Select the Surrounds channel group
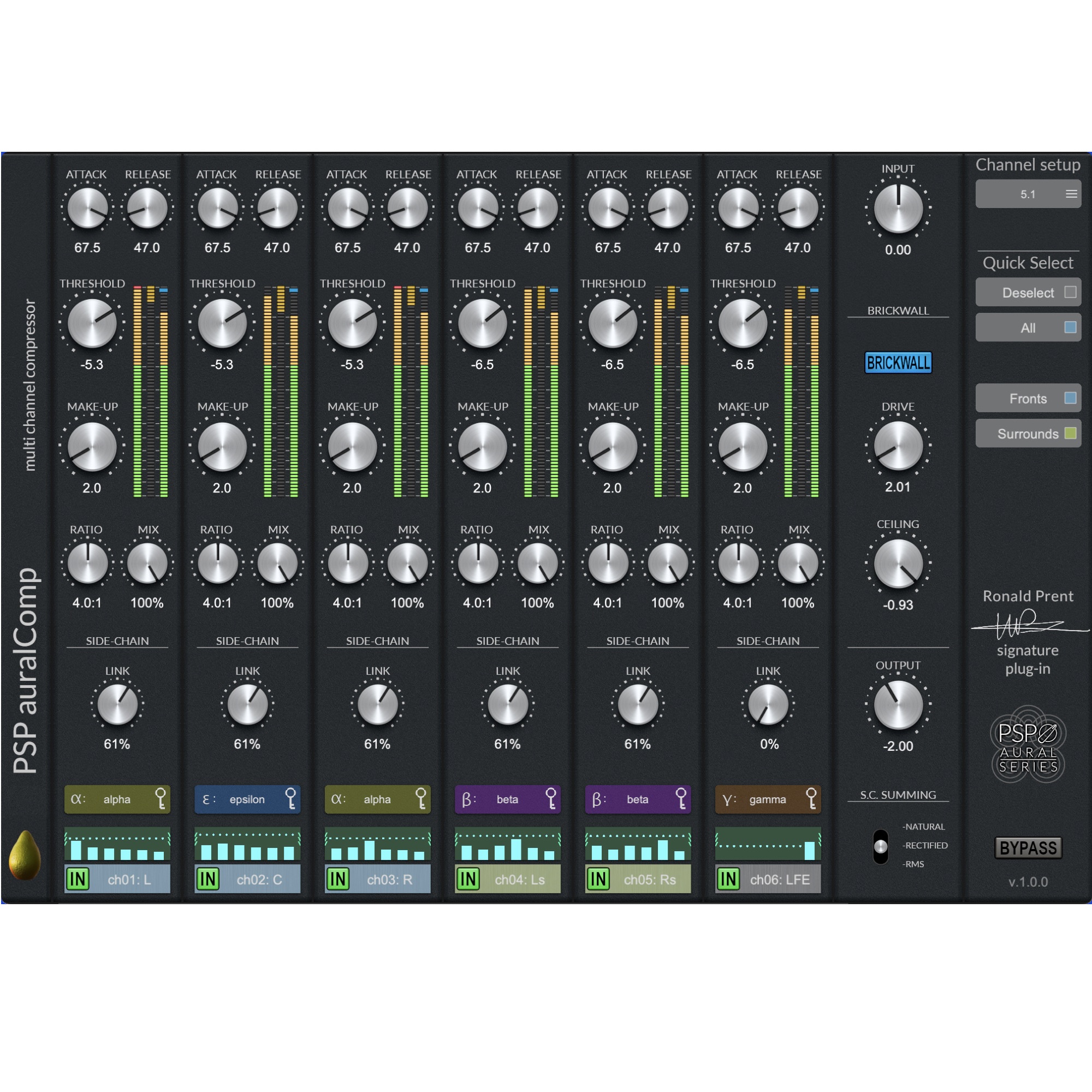This screenshot has width=1092, height=1092. pyautogui.click(x=1028, y=434)
